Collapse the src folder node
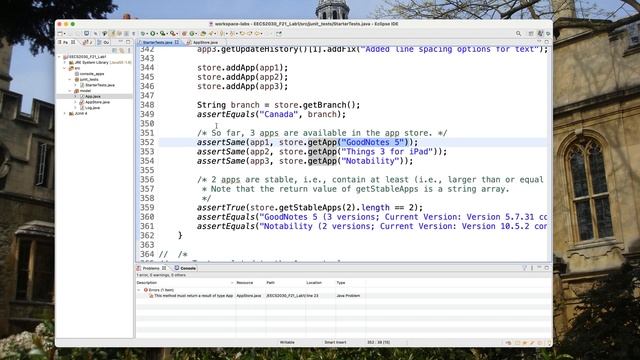The image size is (640, 360). (64, 68)
